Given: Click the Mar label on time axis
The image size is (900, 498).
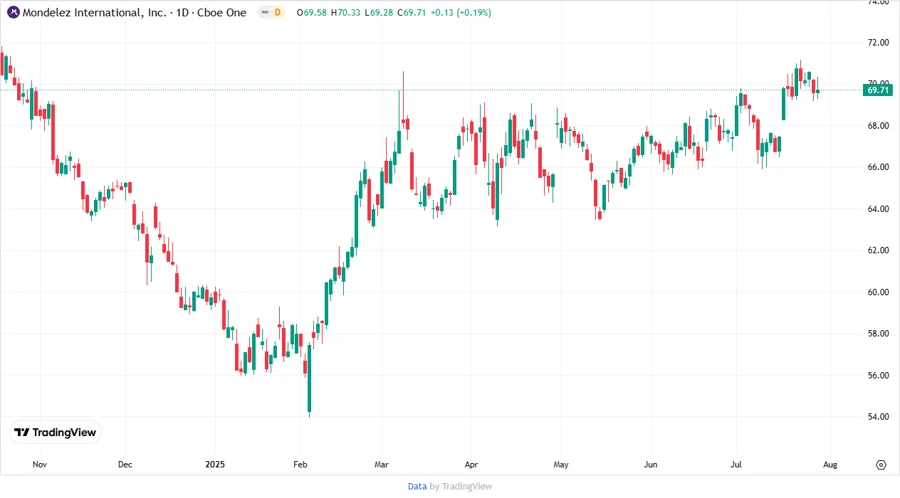Looking at the screenshot, I should click(x=382, y=464).
